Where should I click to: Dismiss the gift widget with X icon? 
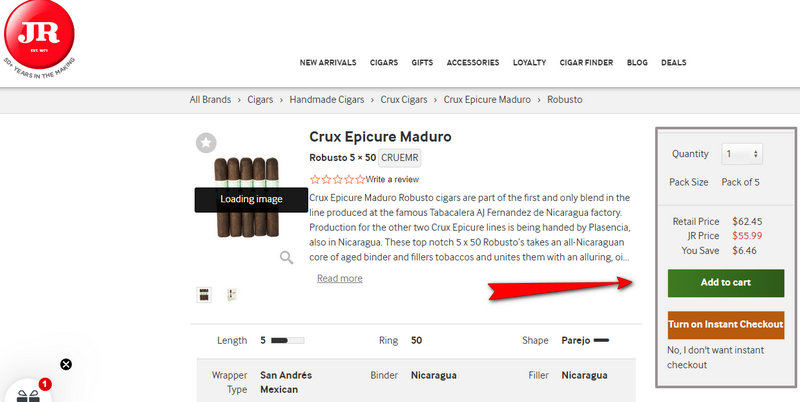[66, 364]
